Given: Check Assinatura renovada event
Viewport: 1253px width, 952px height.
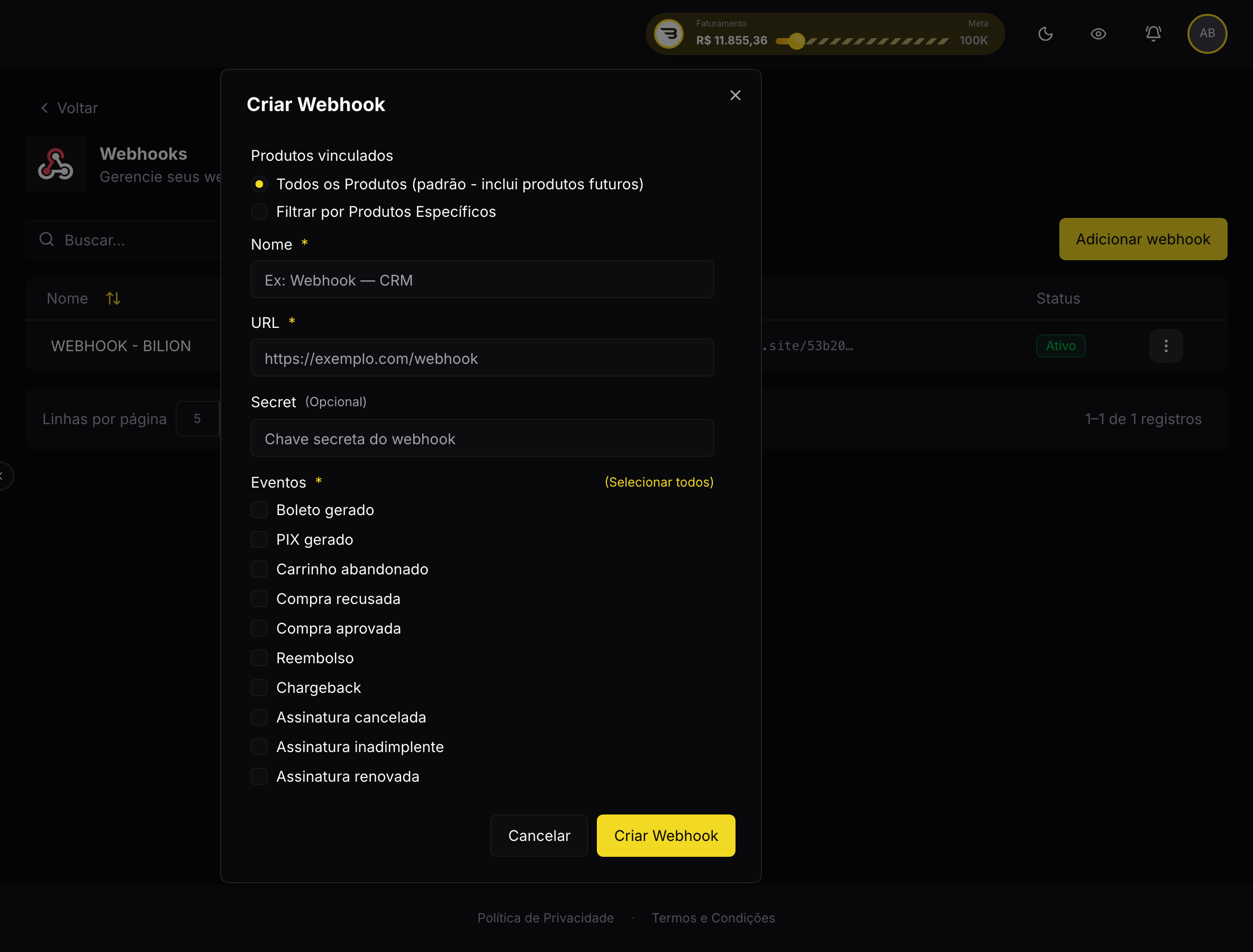Looking at the screenshot, I should pos(259,776).
